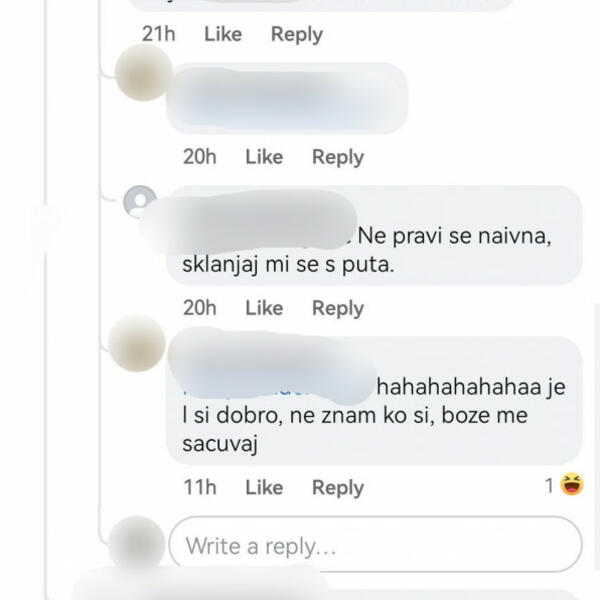This screenshot has height=600, width=600.
Task: Open the laughing reaction emoji count
Action: click(x=564, y=485)
